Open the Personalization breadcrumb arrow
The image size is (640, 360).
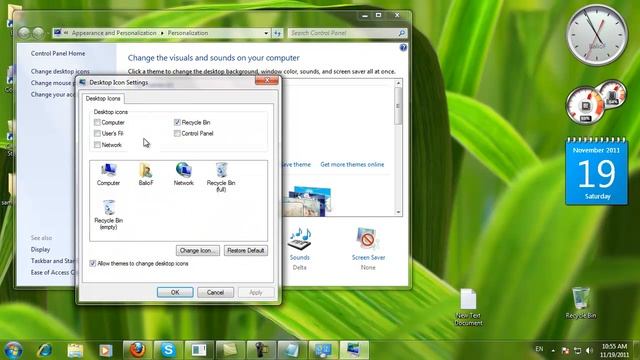[162, 33]
